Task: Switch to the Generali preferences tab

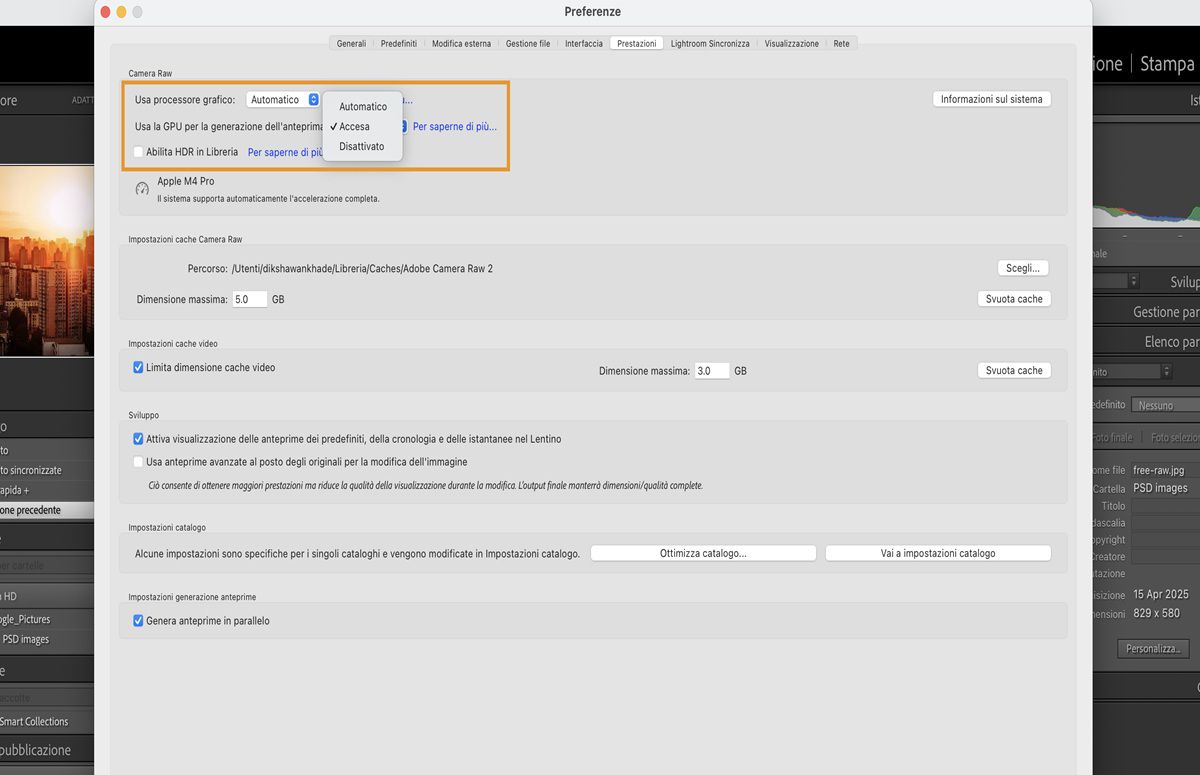Action: click(x=351, y=43)
